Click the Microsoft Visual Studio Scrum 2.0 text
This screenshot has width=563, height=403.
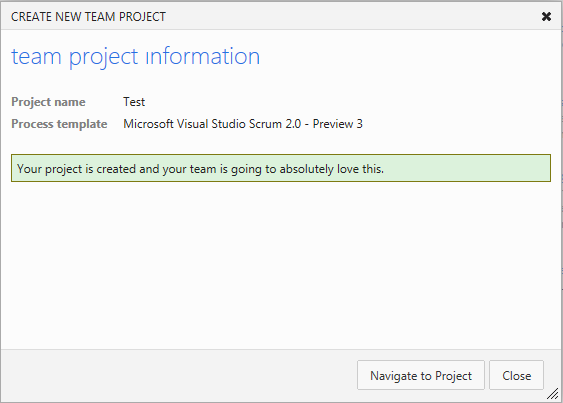pos(212,124)
